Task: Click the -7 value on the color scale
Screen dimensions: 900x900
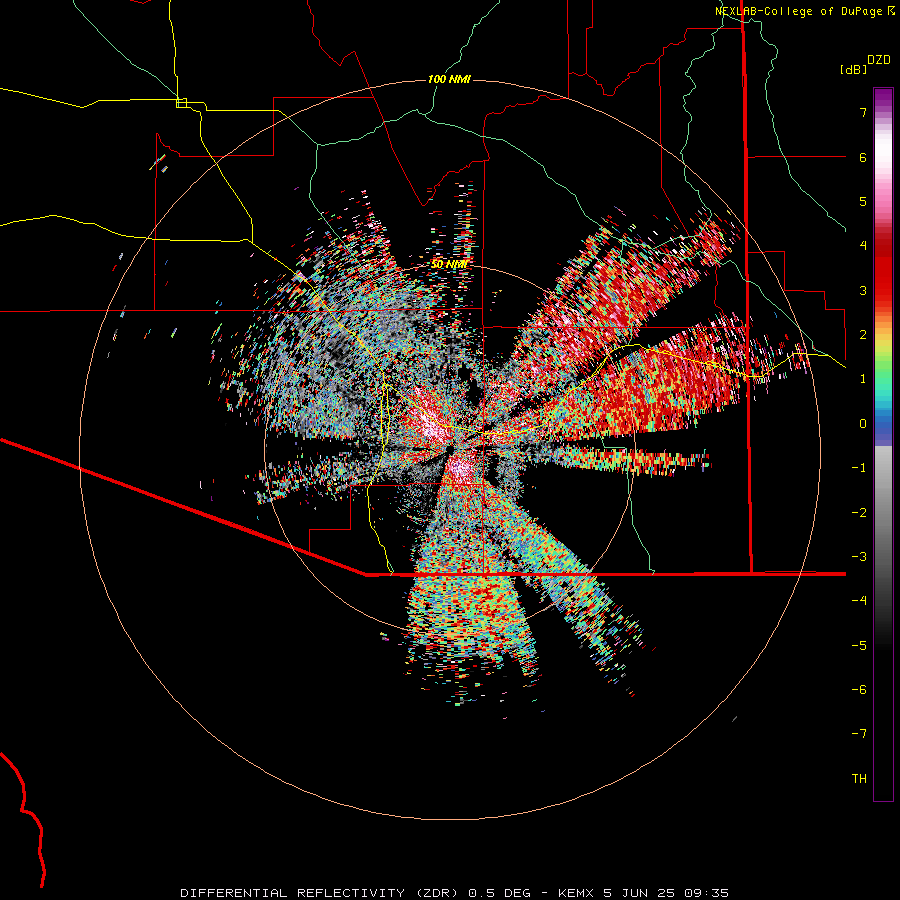Action: [x=859, y=734]
